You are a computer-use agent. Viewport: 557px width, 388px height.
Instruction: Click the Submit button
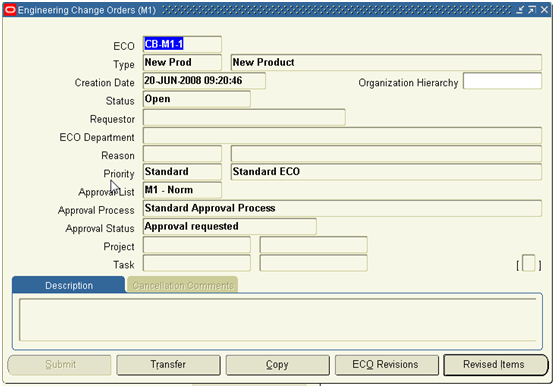click(60, 365)
